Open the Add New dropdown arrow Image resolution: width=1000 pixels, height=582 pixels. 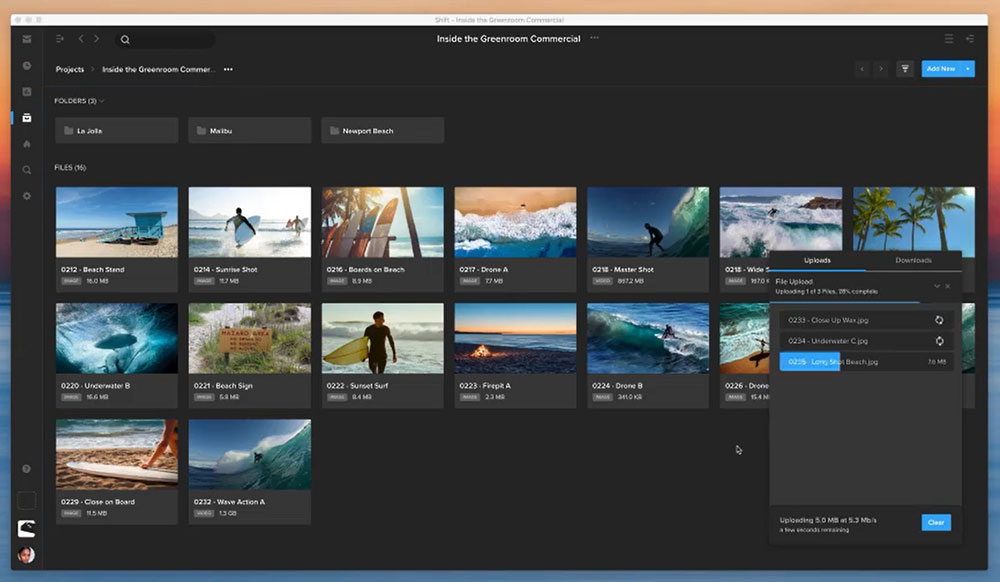point(968,69)
